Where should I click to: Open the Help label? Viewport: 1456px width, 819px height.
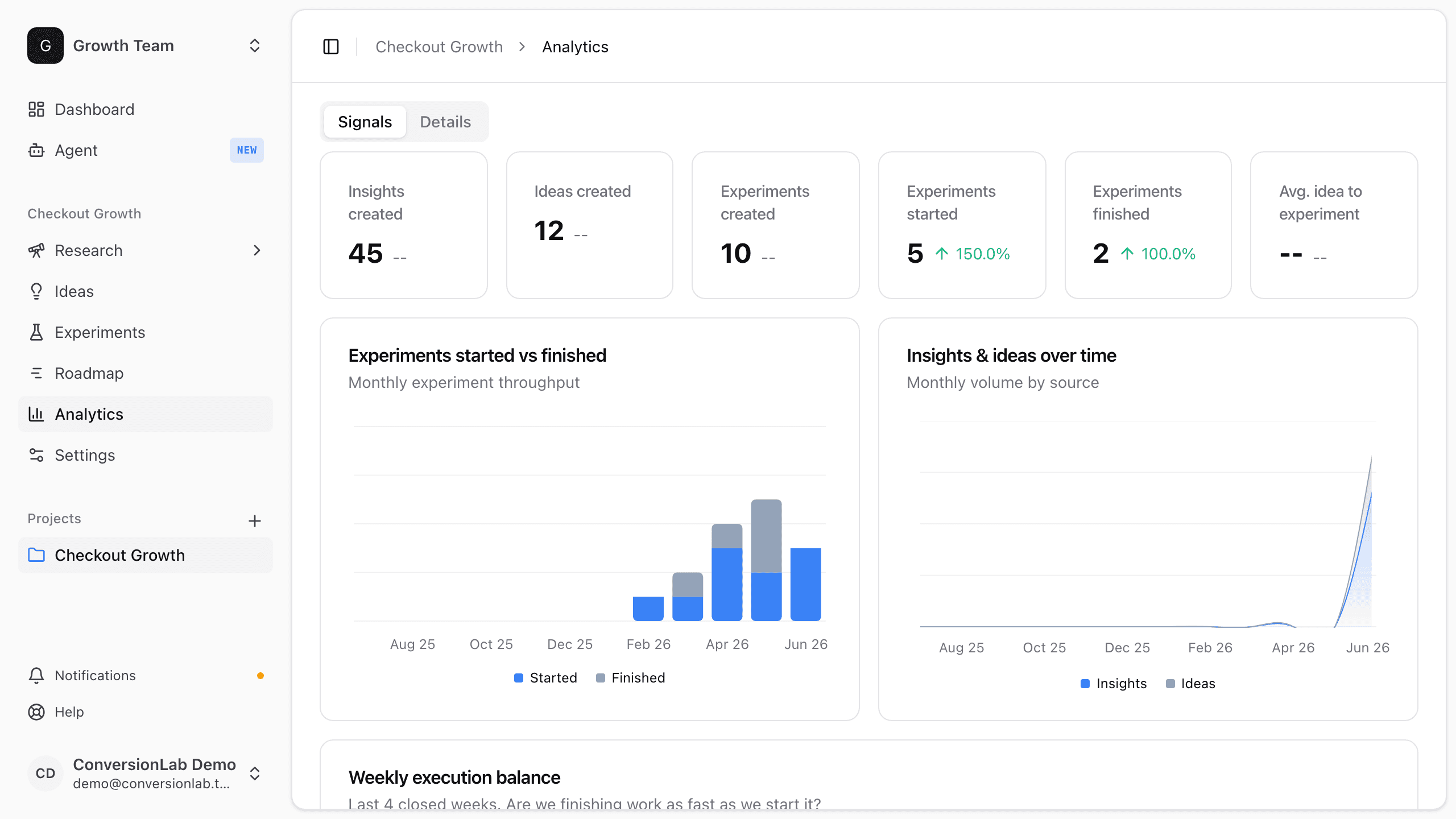(x=69, y=712)
